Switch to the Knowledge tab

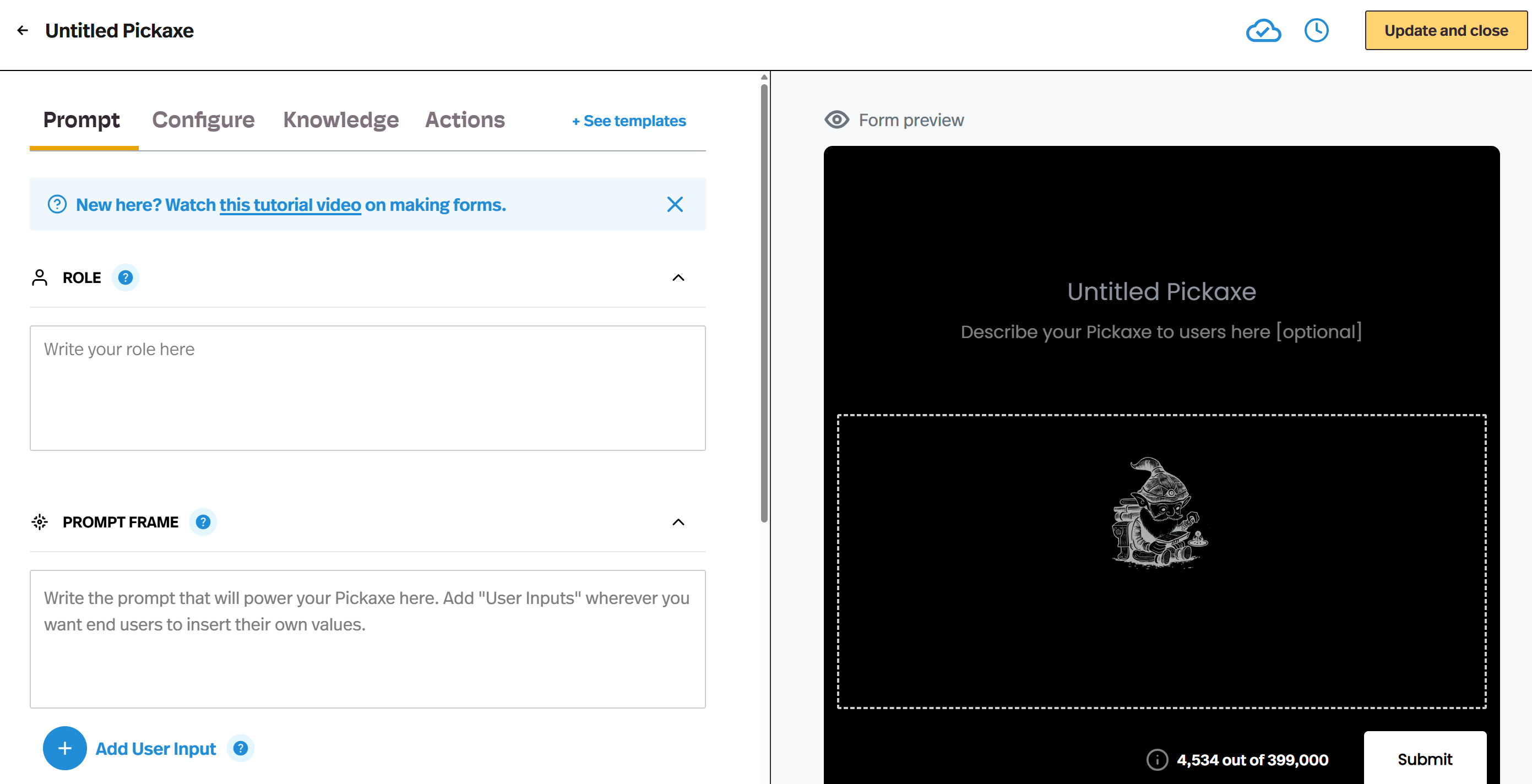[x=341, y=120]
